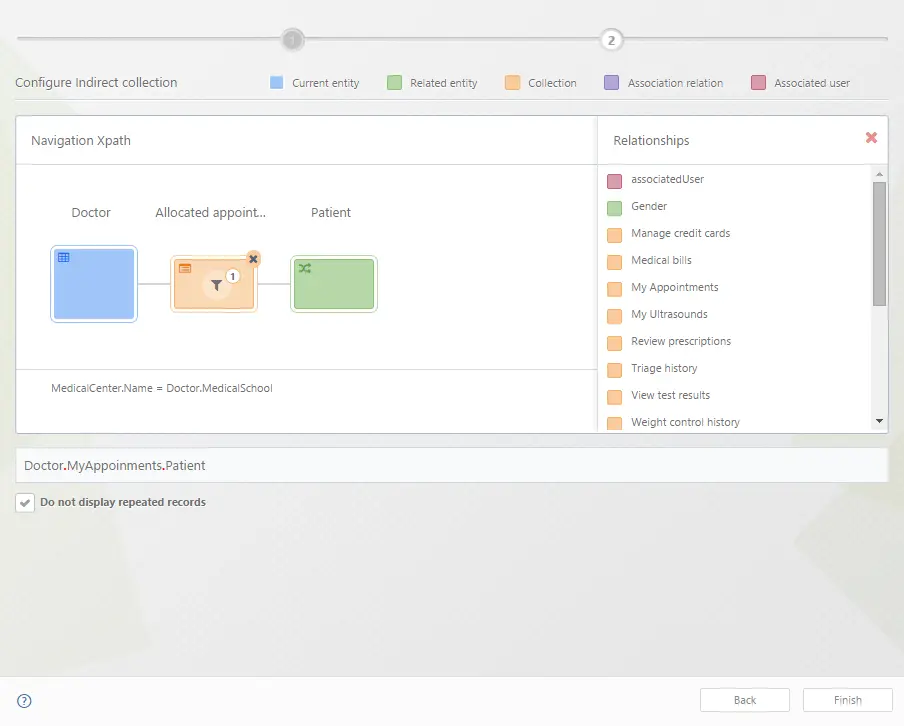Click the Associated user legend swatch
Screen dimensions: 904x726
759,82
